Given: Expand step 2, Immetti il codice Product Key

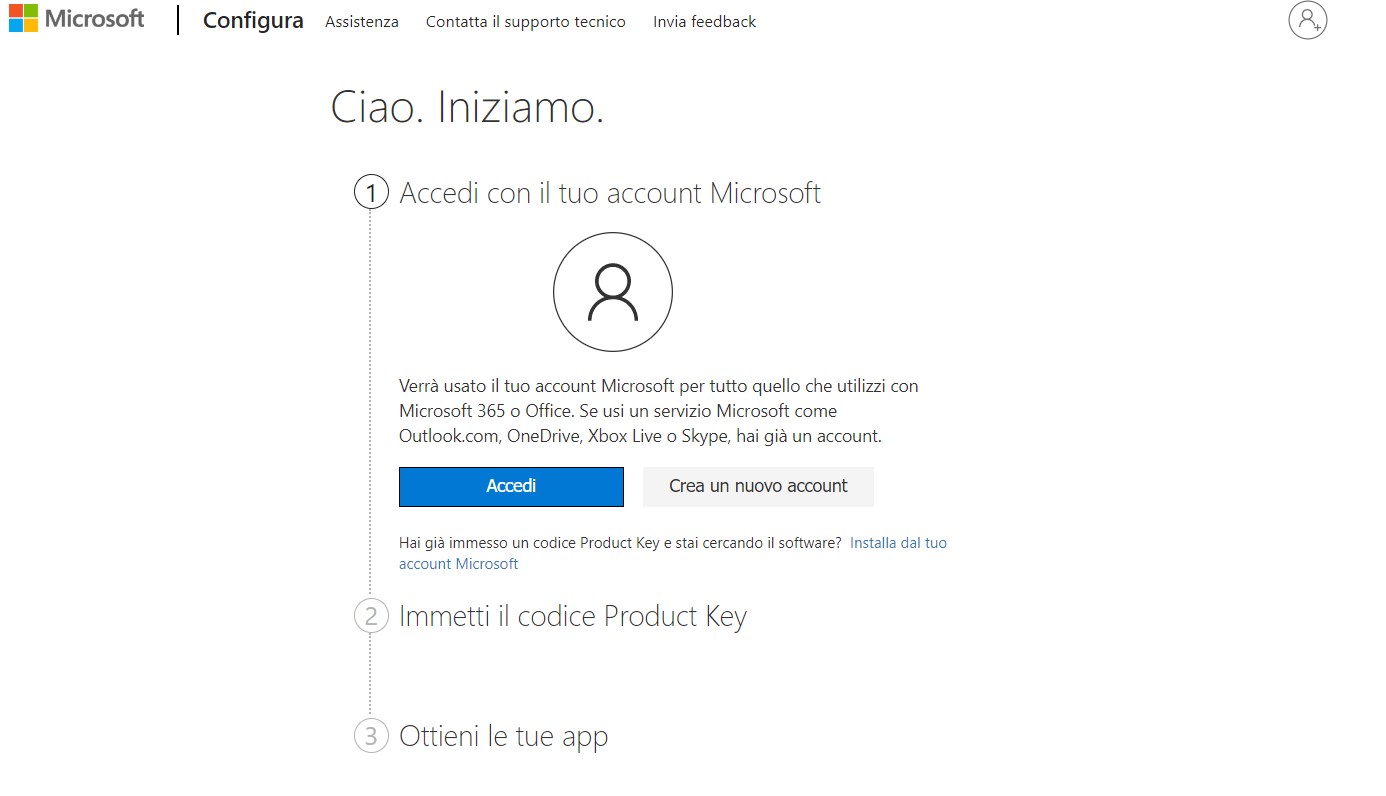Looking at the screenshot, I should (x=572, y=616).
